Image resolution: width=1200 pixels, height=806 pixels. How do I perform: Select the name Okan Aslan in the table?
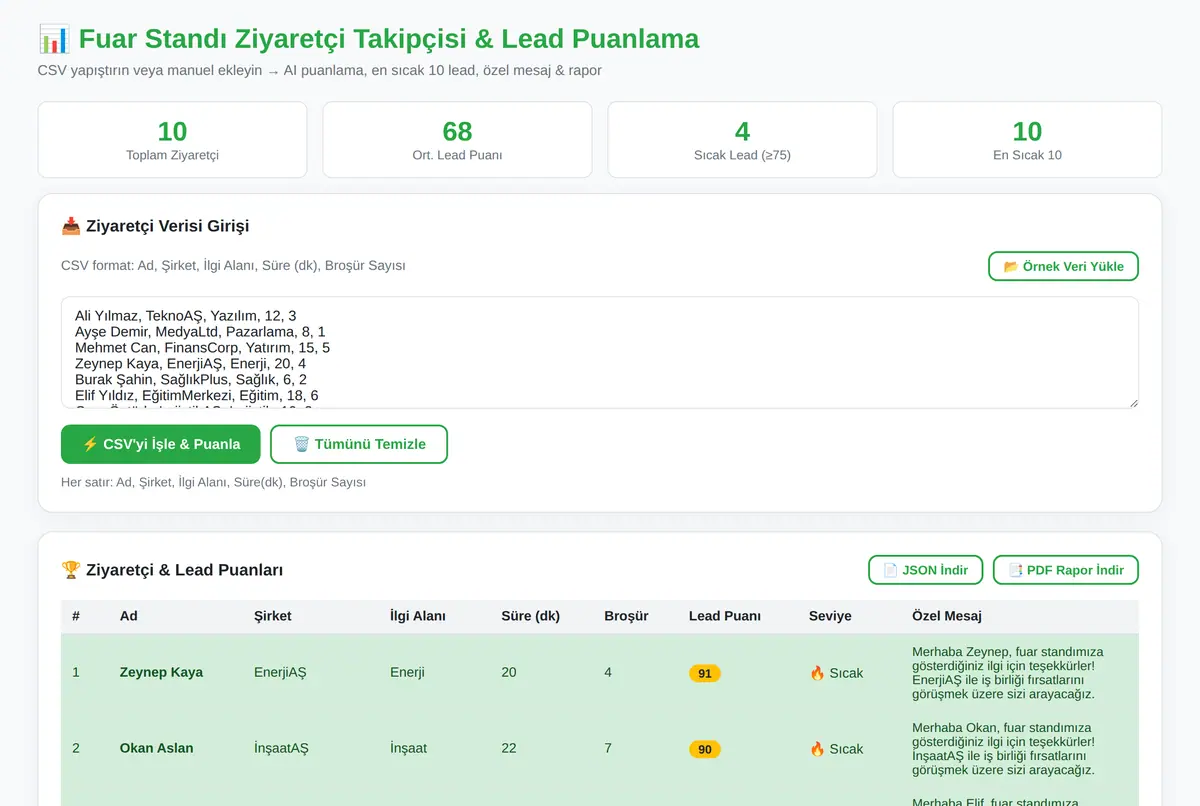coord(156,748)
